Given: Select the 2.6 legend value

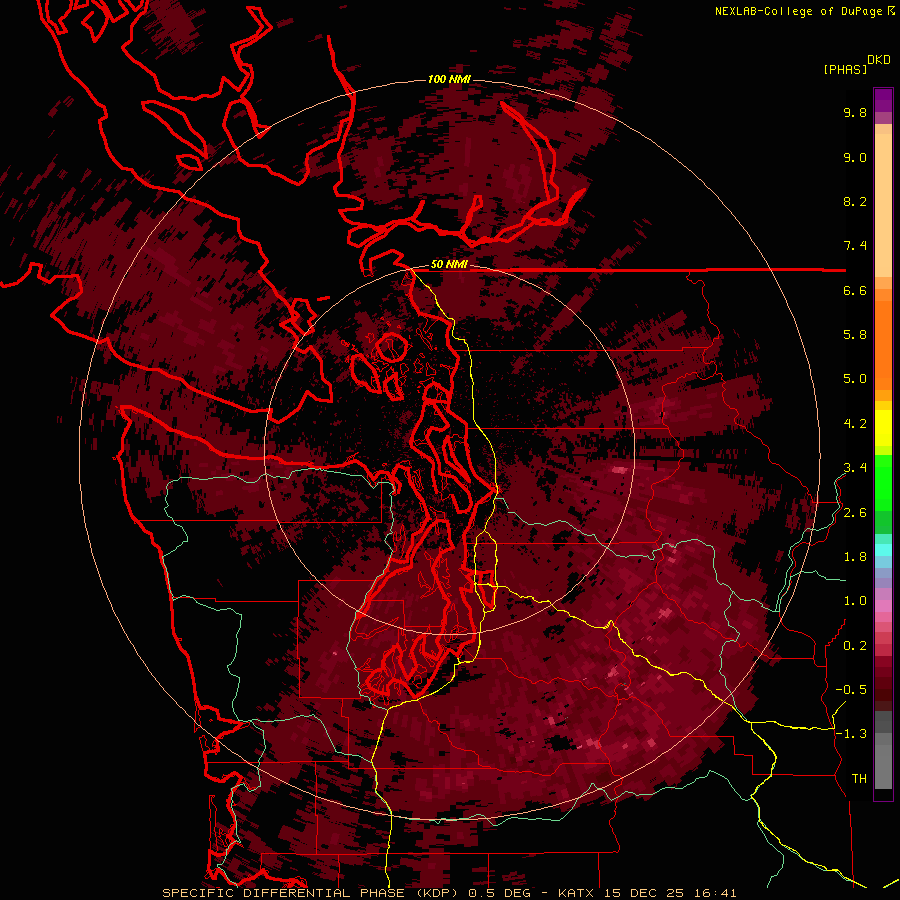Looking at the screenshot, I should tap(855, 513).
